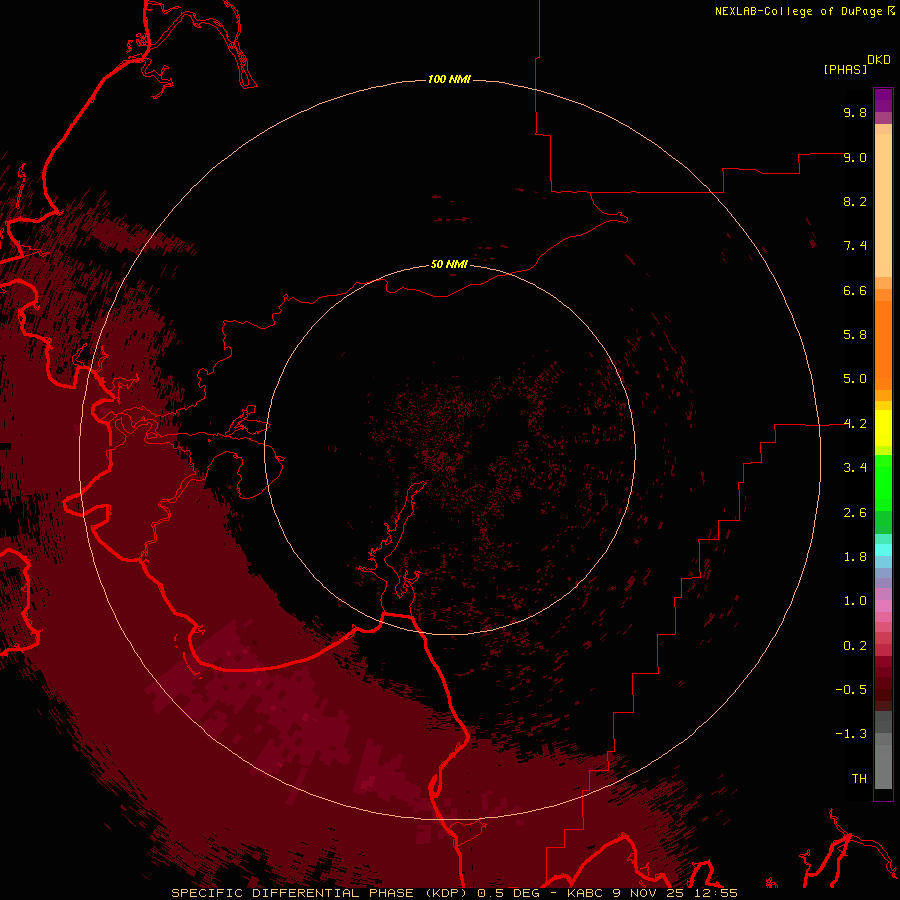Click the 2.6 scale value
The height and width of the screenshot is (900, 900).
[x=855, y=513]
